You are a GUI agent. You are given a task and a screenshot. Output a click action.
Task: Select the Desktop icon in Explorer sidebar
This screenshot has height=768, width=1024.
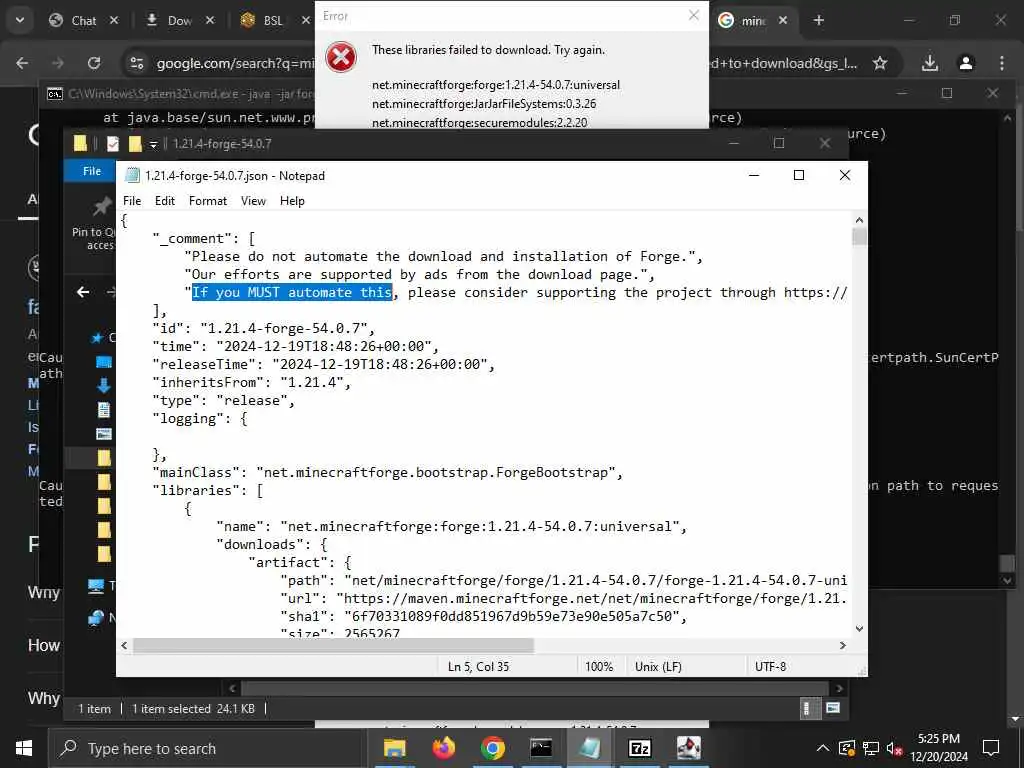tap(104, 362)
